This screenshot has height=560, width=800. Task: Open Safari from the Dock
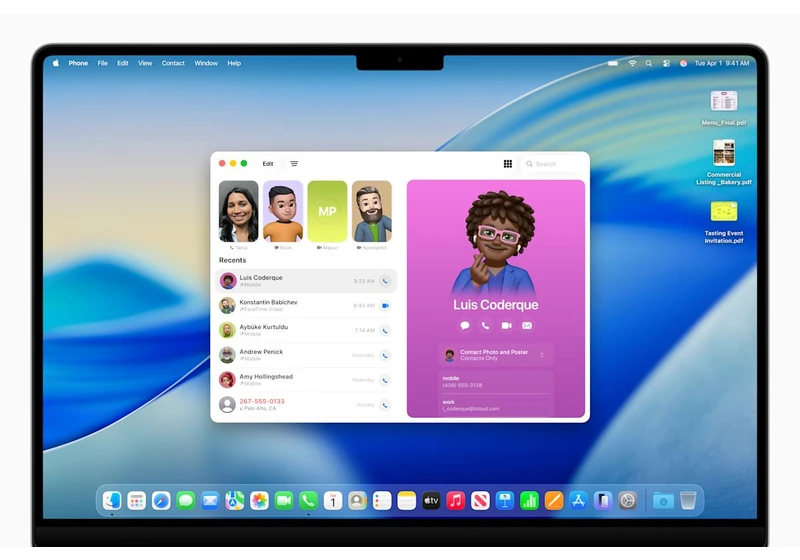coord(161,501)
